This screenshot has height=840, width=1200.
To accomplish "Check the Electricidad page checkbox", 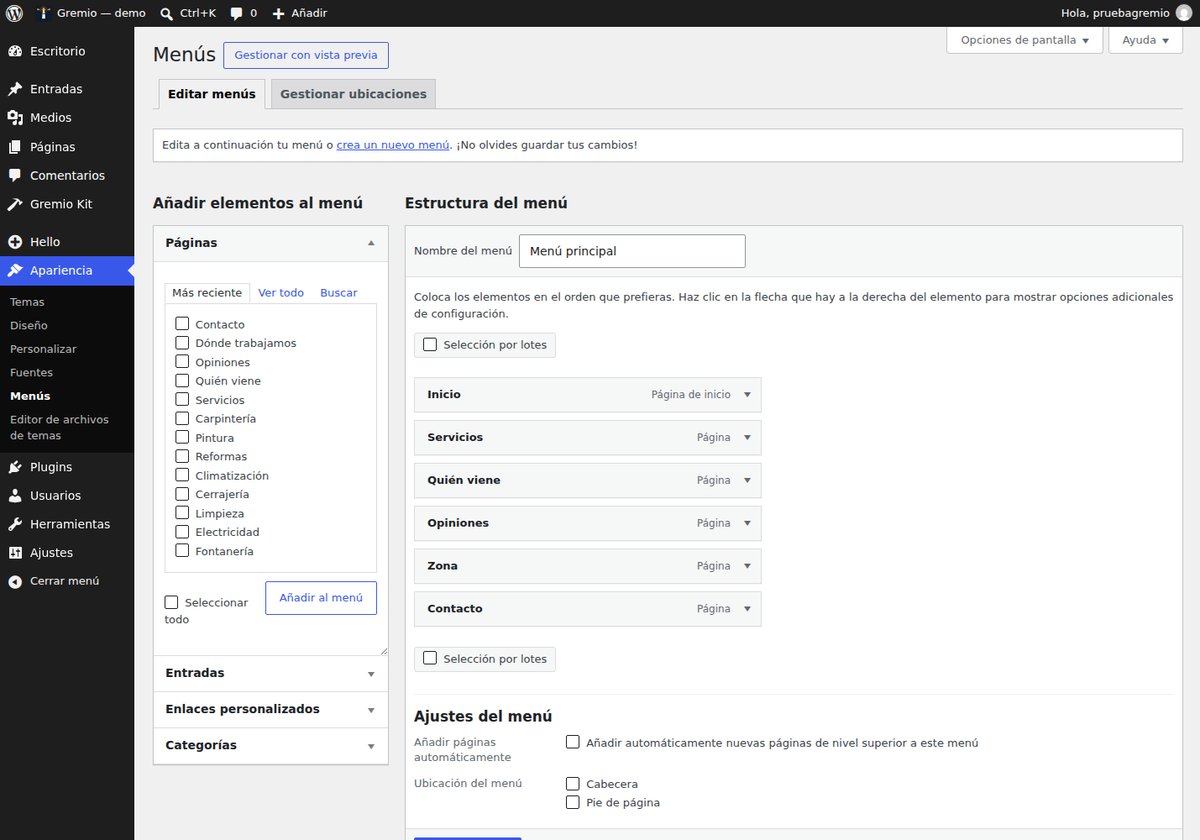I will point(182,532).
